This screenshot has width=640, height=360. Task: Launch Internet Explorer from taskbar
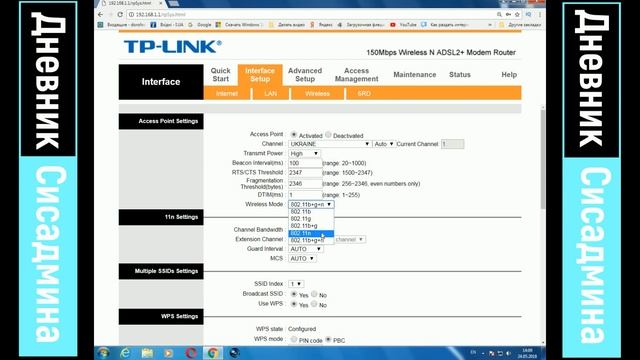click(125, 353)
